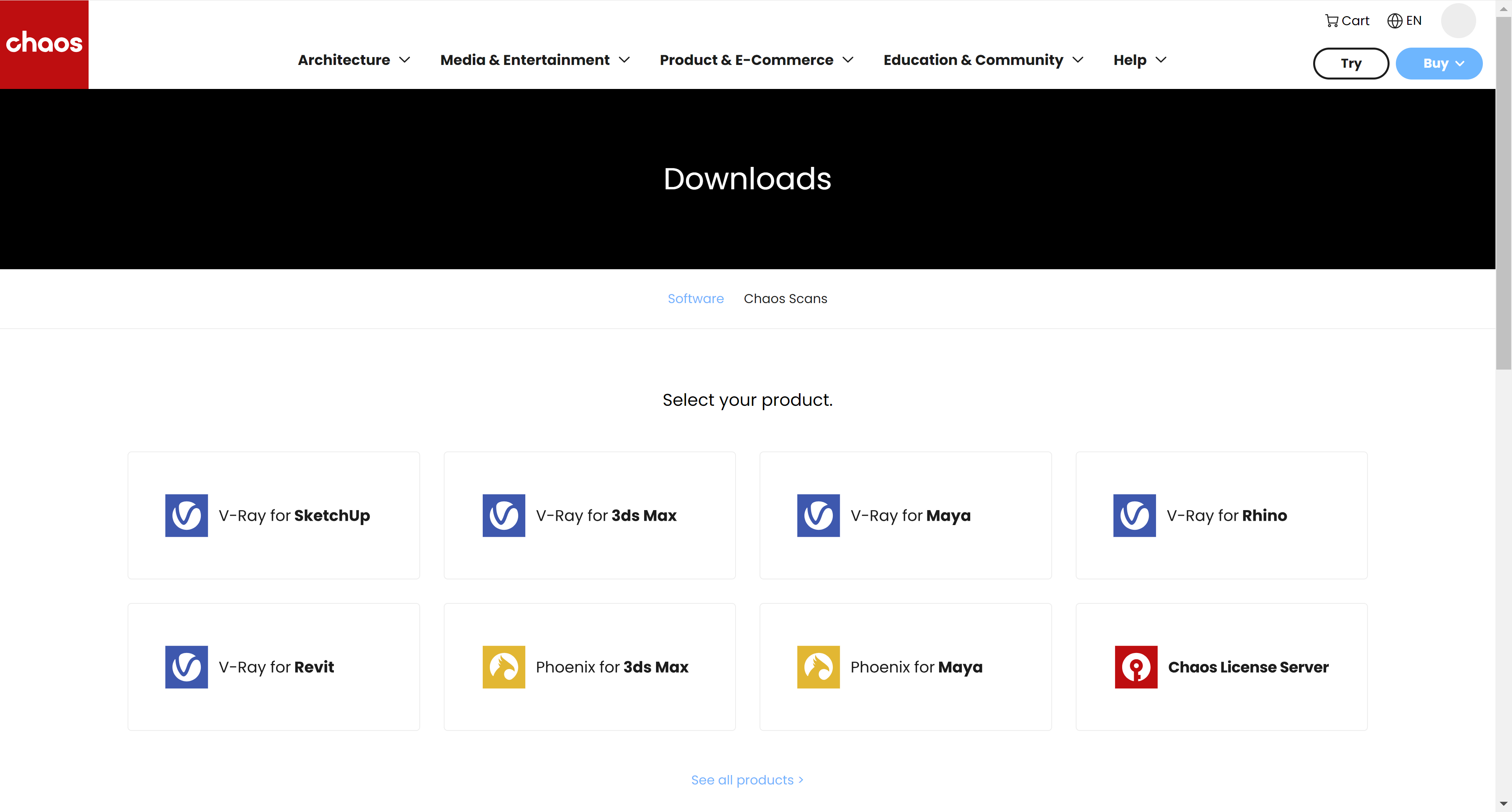Click the scrollbar down arrow
The height and width of the screenshot is (812, 1512).
coord(1503,803)
